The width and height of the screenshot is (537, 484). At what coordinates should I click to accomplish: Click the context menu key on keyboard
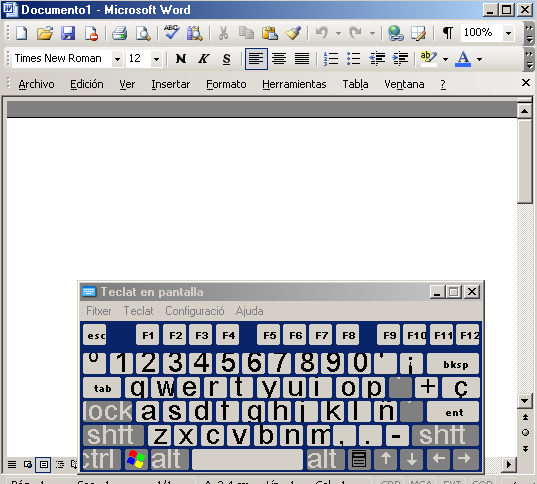tap(359, 459)
